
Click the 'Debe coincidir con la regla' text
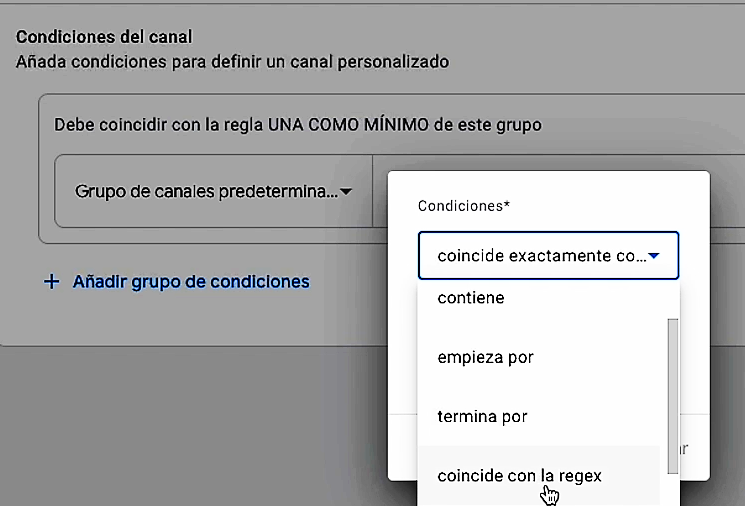[x=158, y=125]
